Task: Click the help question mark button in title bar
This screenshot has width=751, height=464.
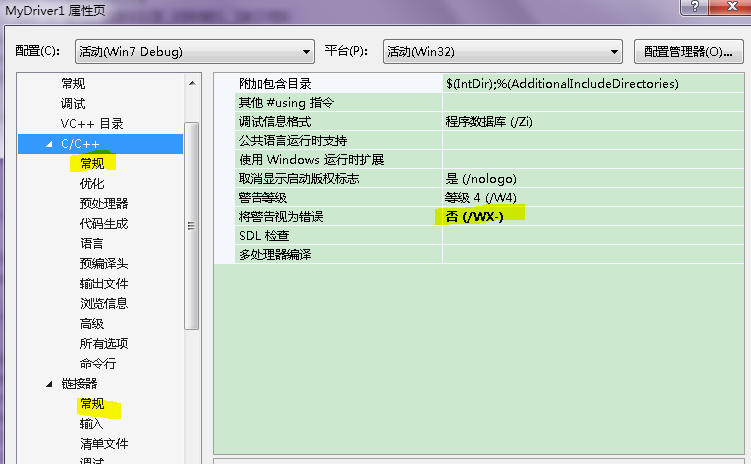Action: coord(694,7)
